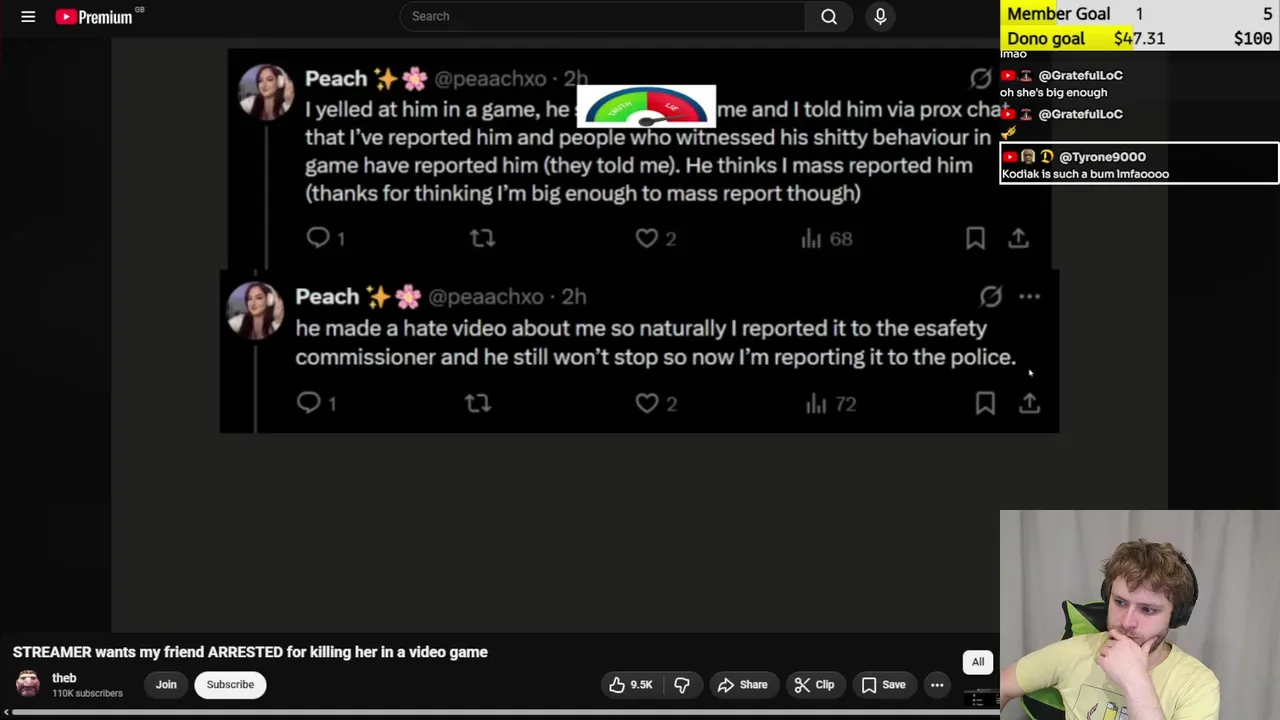Open more actions three-dot menu
This screenshot has width=1280, height=720.
click(x=937, y=685)
